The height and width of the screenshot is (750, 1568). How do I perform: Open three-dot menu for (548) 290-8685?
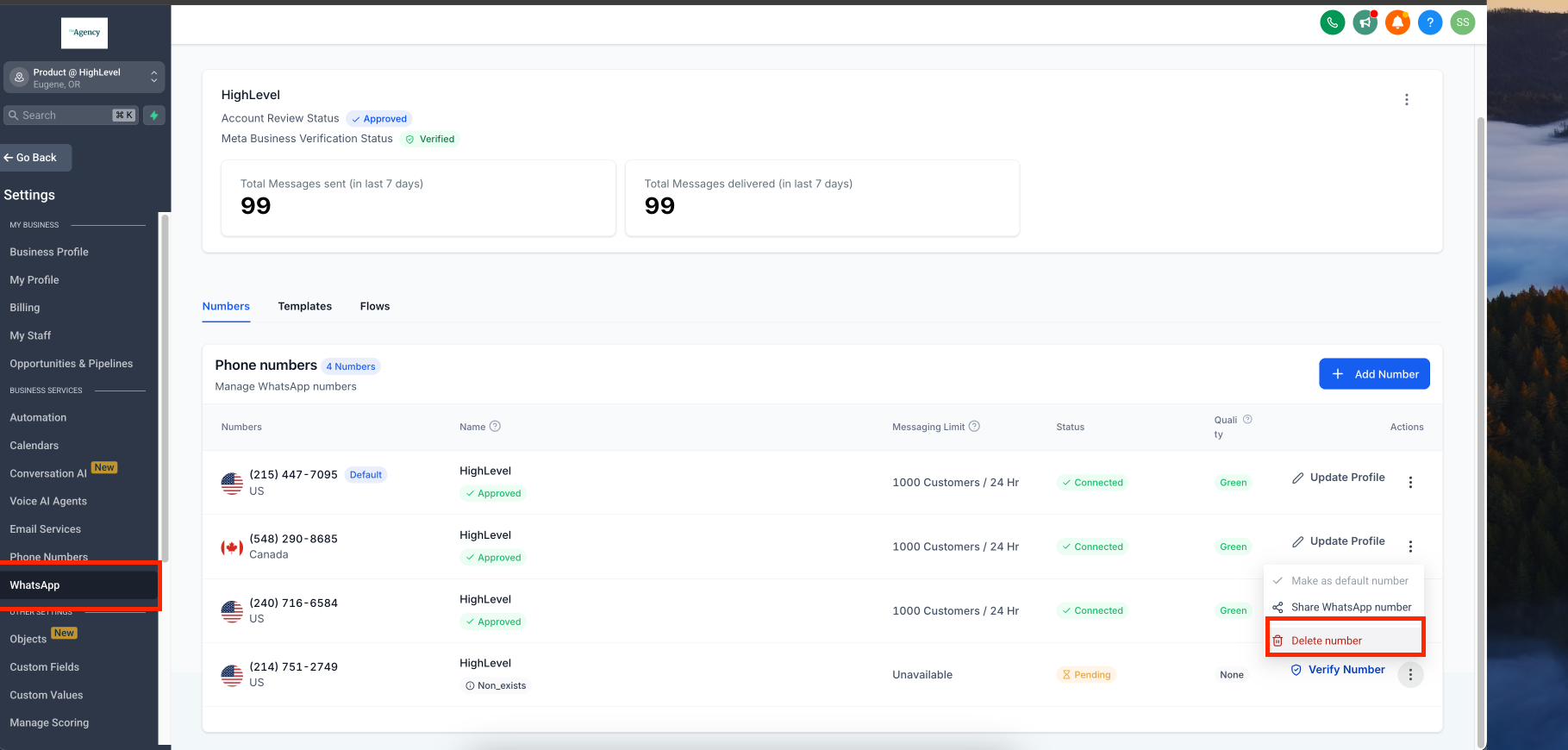point(1410,547)
